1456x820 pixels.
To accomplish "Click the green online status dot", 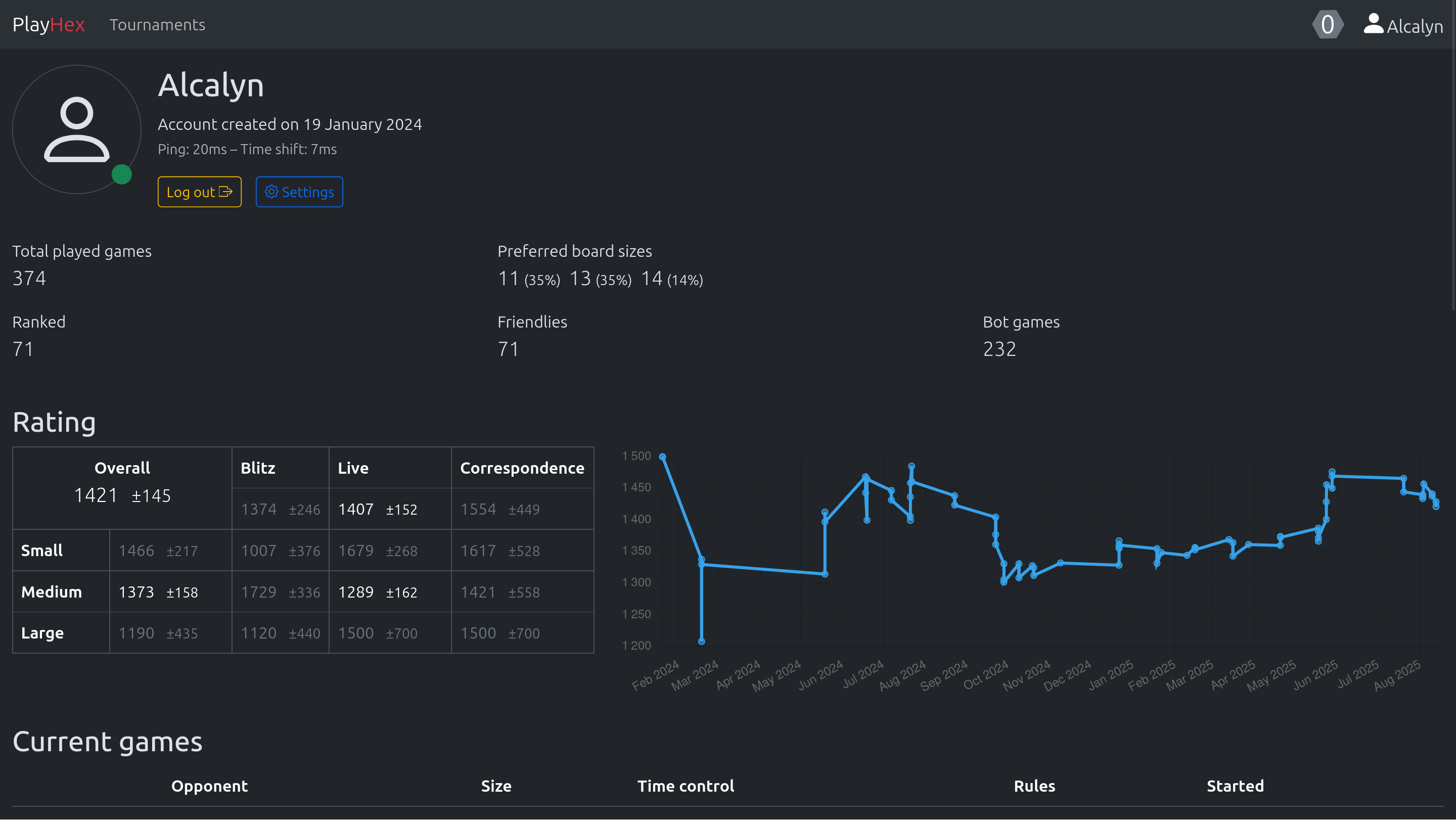I will click(x=121, y=174).
